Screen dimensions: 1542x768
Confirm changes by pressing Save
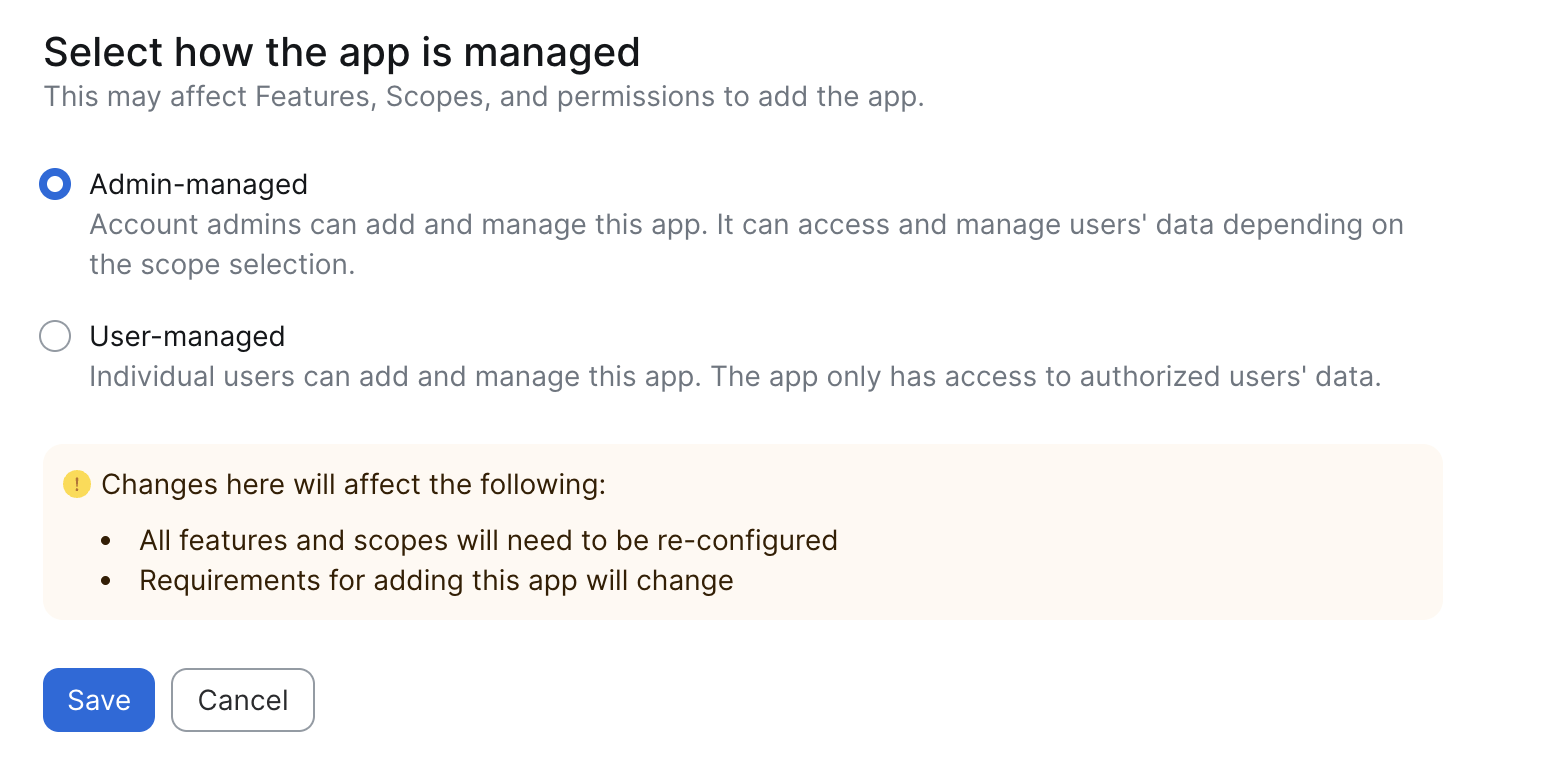(98, 700)
